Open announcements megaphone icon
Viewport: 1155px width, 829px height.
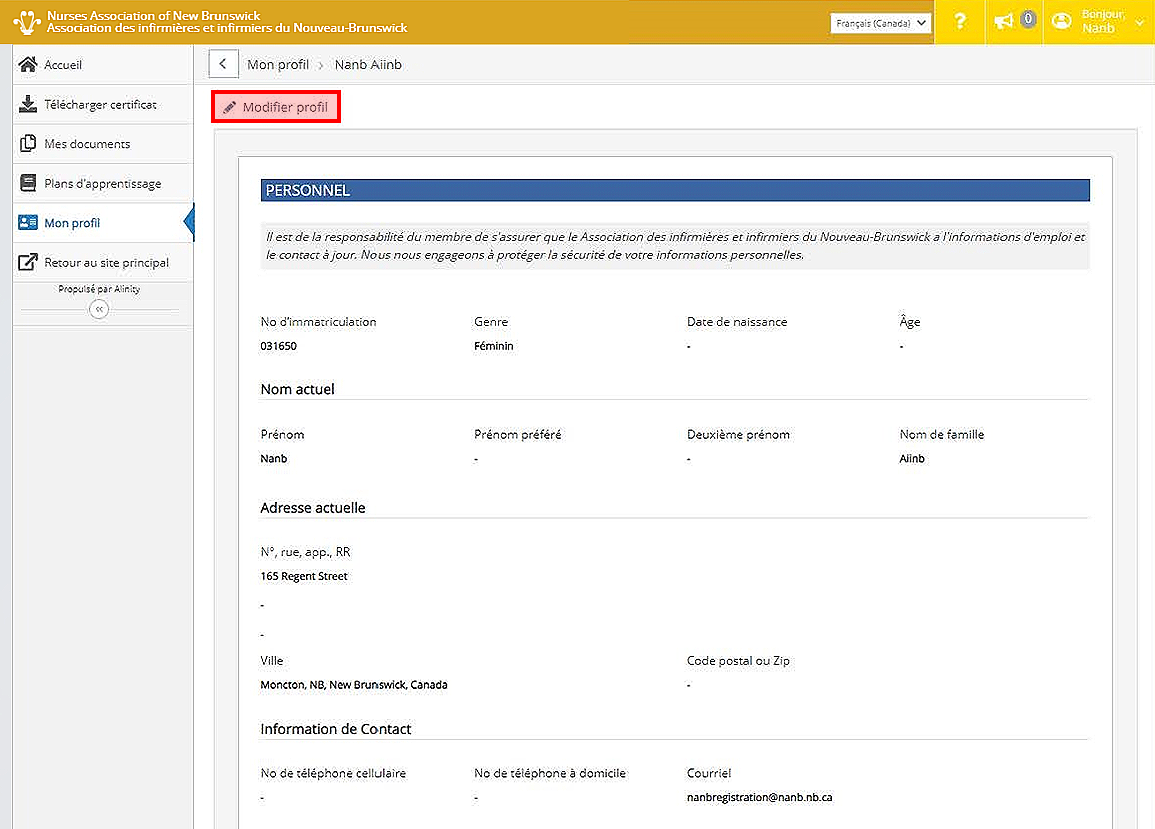(x=1004, y=21)
